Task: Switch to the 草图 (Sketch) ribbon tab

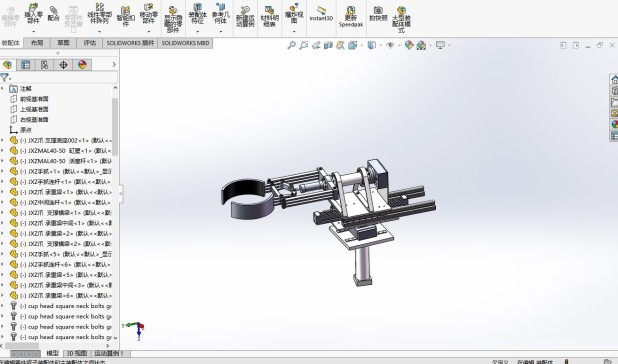Action: [x=63, y=43]
